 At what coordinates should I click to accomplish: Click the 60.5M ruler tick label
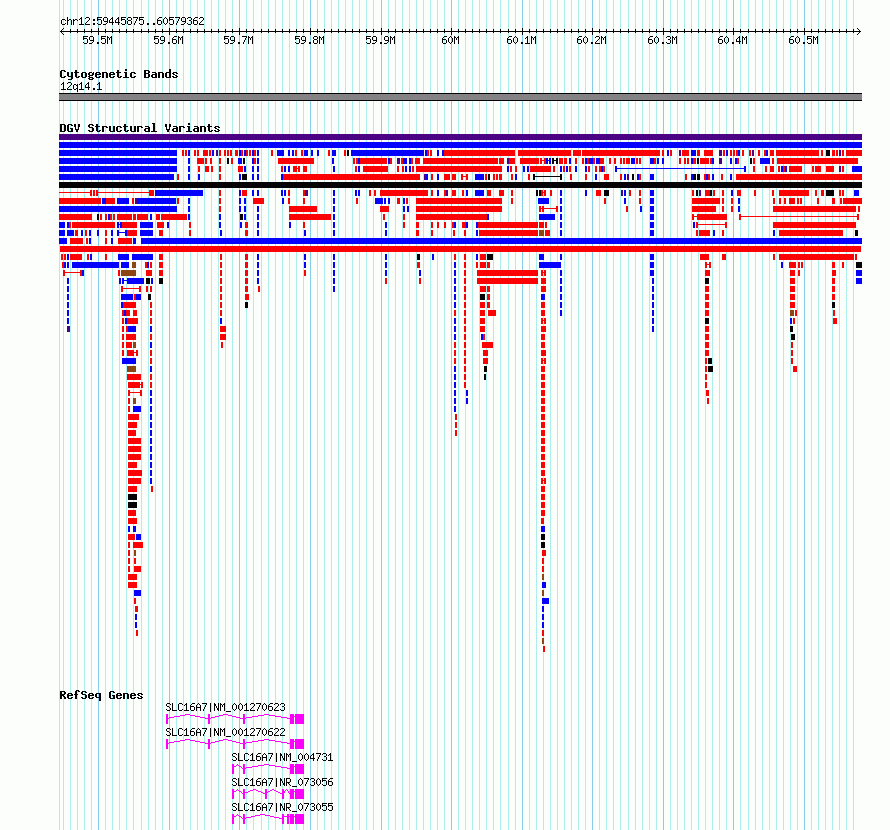[x=803, y=40]
